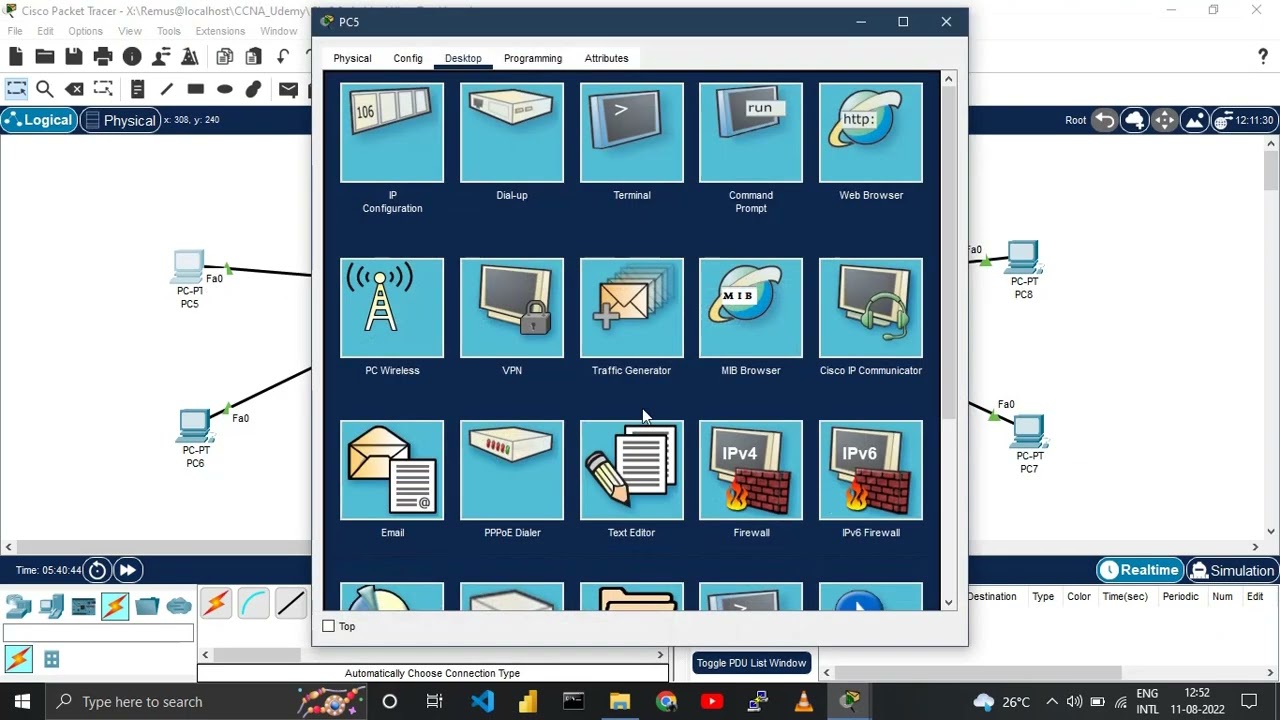The image size is (1280, 720).
Task: Open the IPv4 Firewall app
Action: [751, 470]
